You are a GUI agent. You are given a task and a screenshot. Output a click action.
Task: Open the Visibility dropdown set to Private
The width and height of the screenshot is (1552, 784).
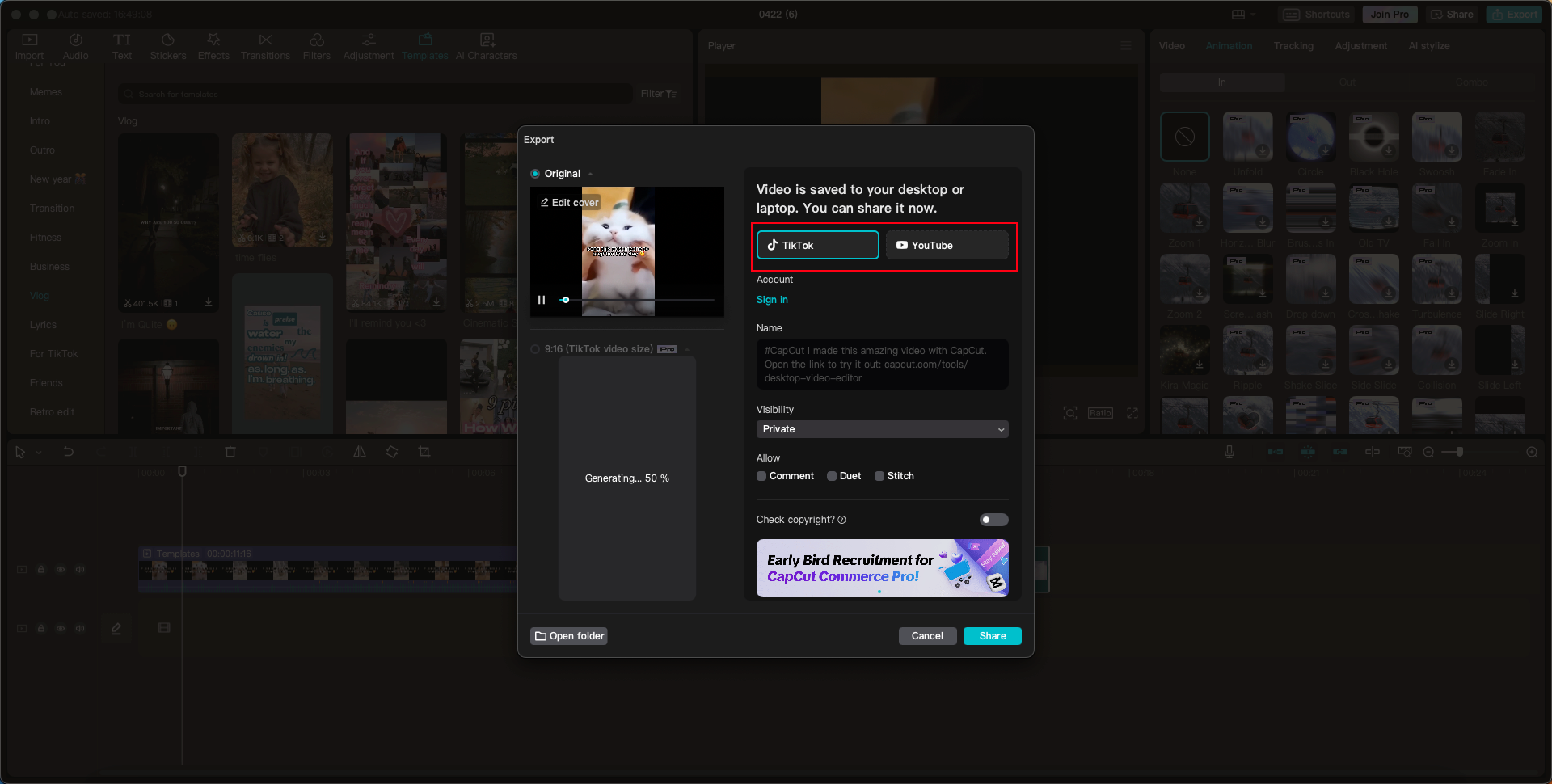pyautogui.click(x=883, y=429)
